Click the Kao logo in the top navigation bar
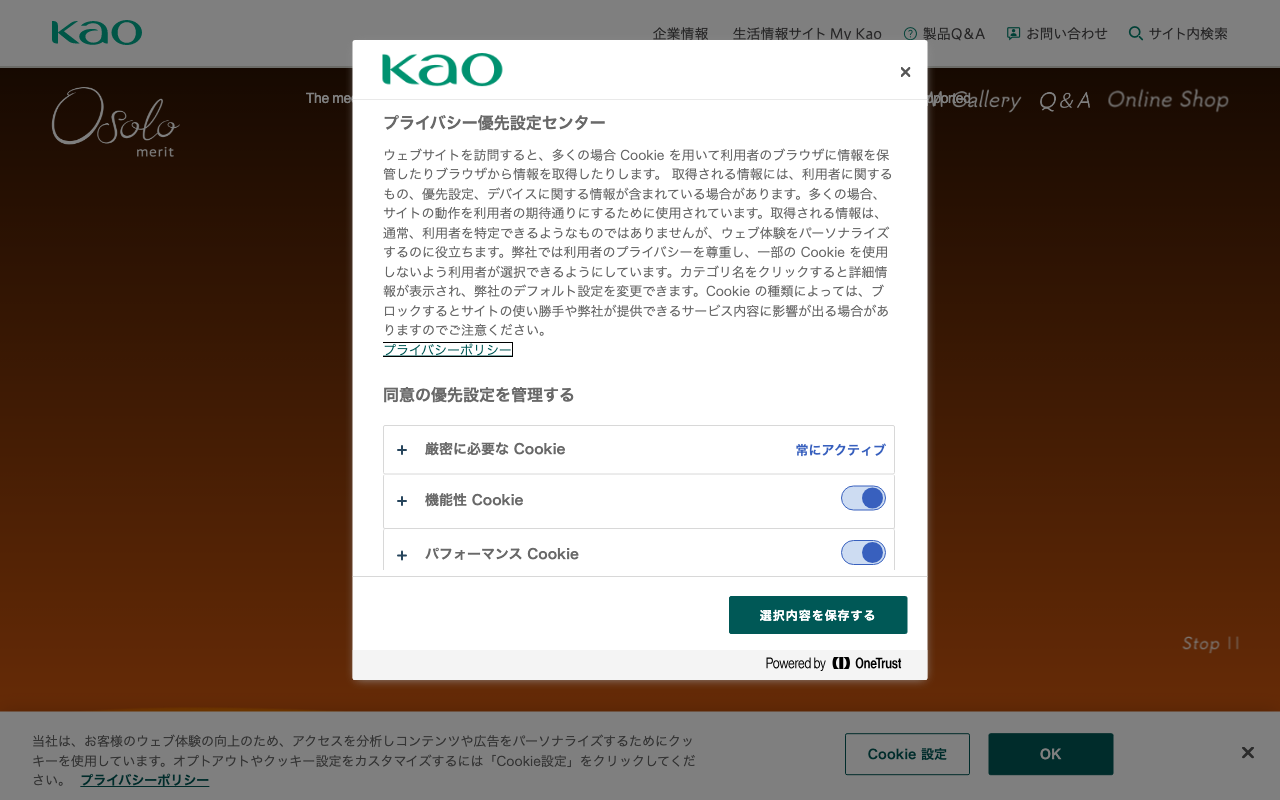The image size is (1280, 800). point(96,32)
